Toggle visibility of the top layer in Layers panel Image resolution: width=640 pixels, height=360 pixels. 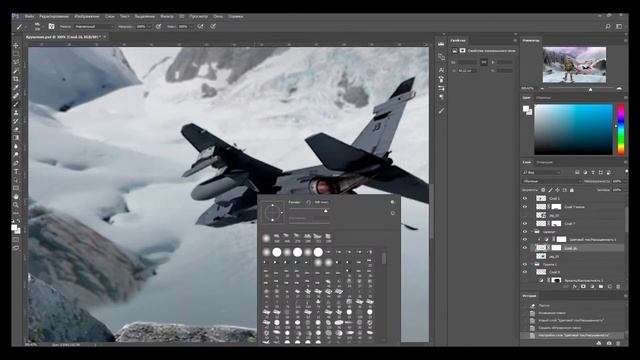click(525, 198)
